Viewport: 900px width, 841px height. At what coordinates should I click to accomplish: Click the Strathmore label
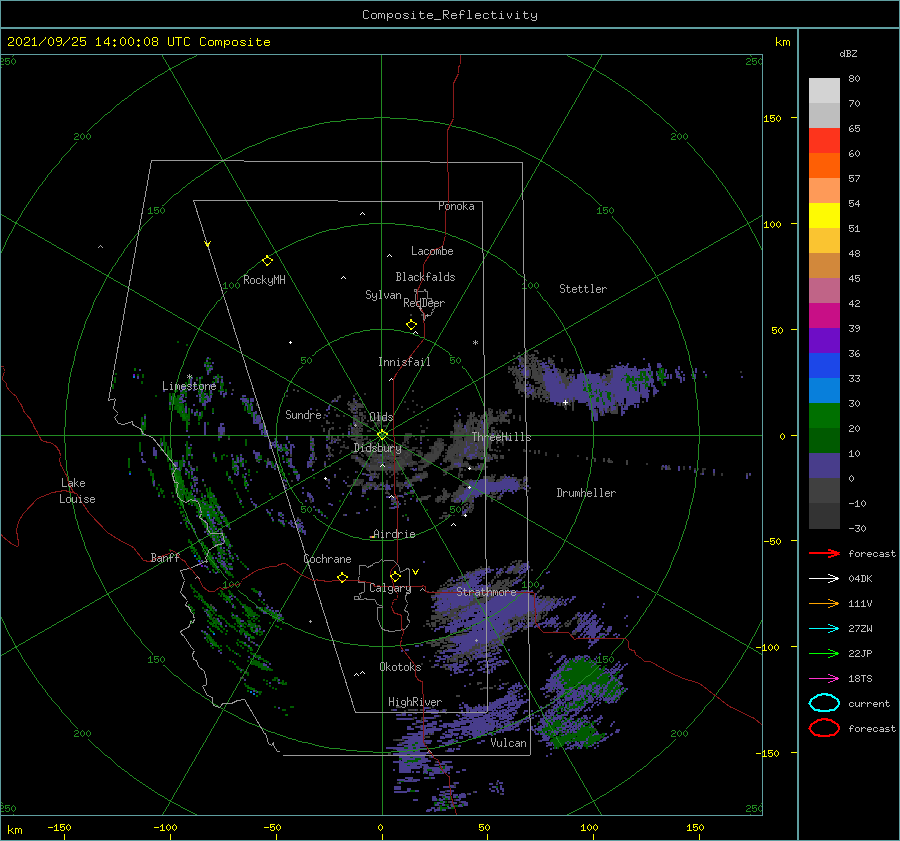coord(486,591)
